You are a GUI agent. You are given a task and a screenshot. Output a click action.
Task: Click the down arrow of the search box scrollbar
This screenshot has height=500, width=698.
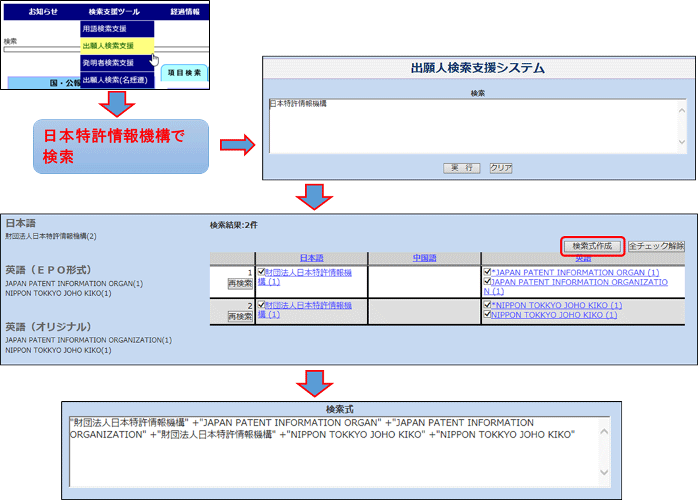tap(682, 142)
